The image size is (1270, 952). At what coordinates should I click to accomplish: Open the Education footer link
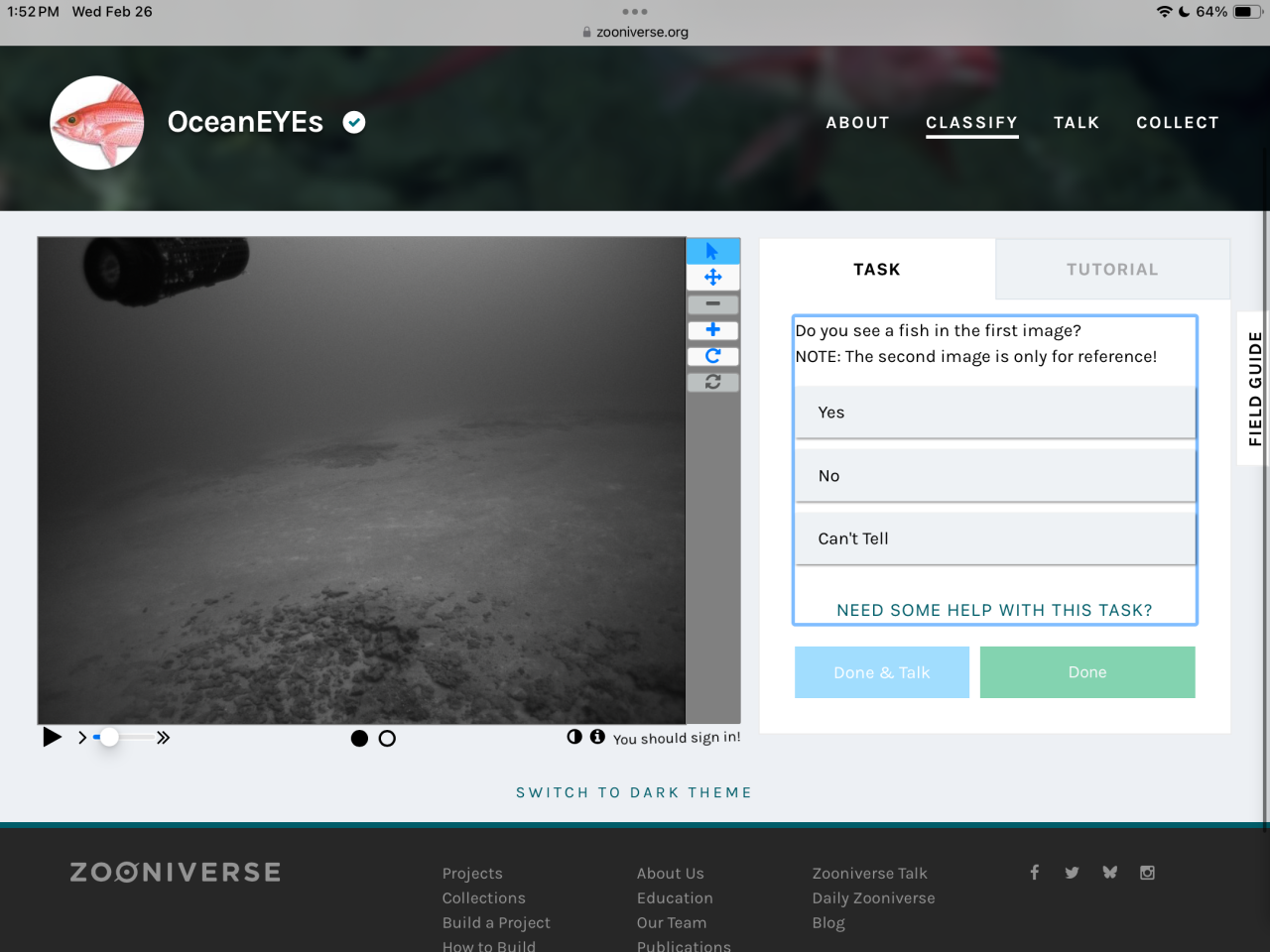pyautogui.click(x=675, y=898)
